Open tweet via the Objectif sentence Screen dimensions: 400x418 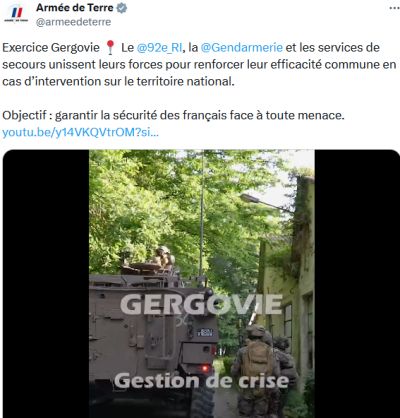coord(173,115)
